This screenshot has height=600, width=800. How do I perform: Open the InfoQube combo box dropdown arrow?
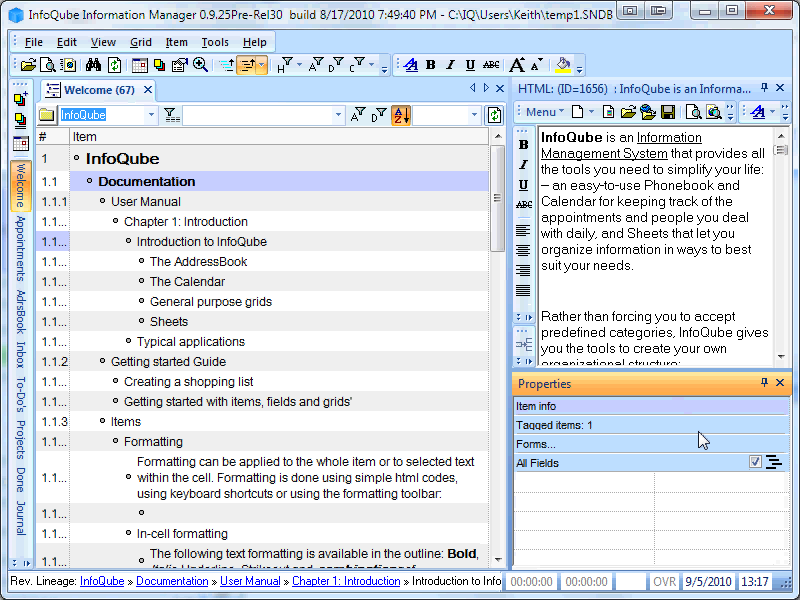click(151, 115)
